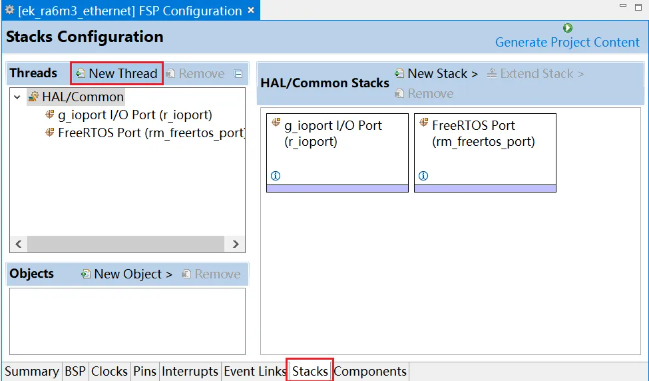
Task: Open the Pins tab
Action: pos(145,371)
